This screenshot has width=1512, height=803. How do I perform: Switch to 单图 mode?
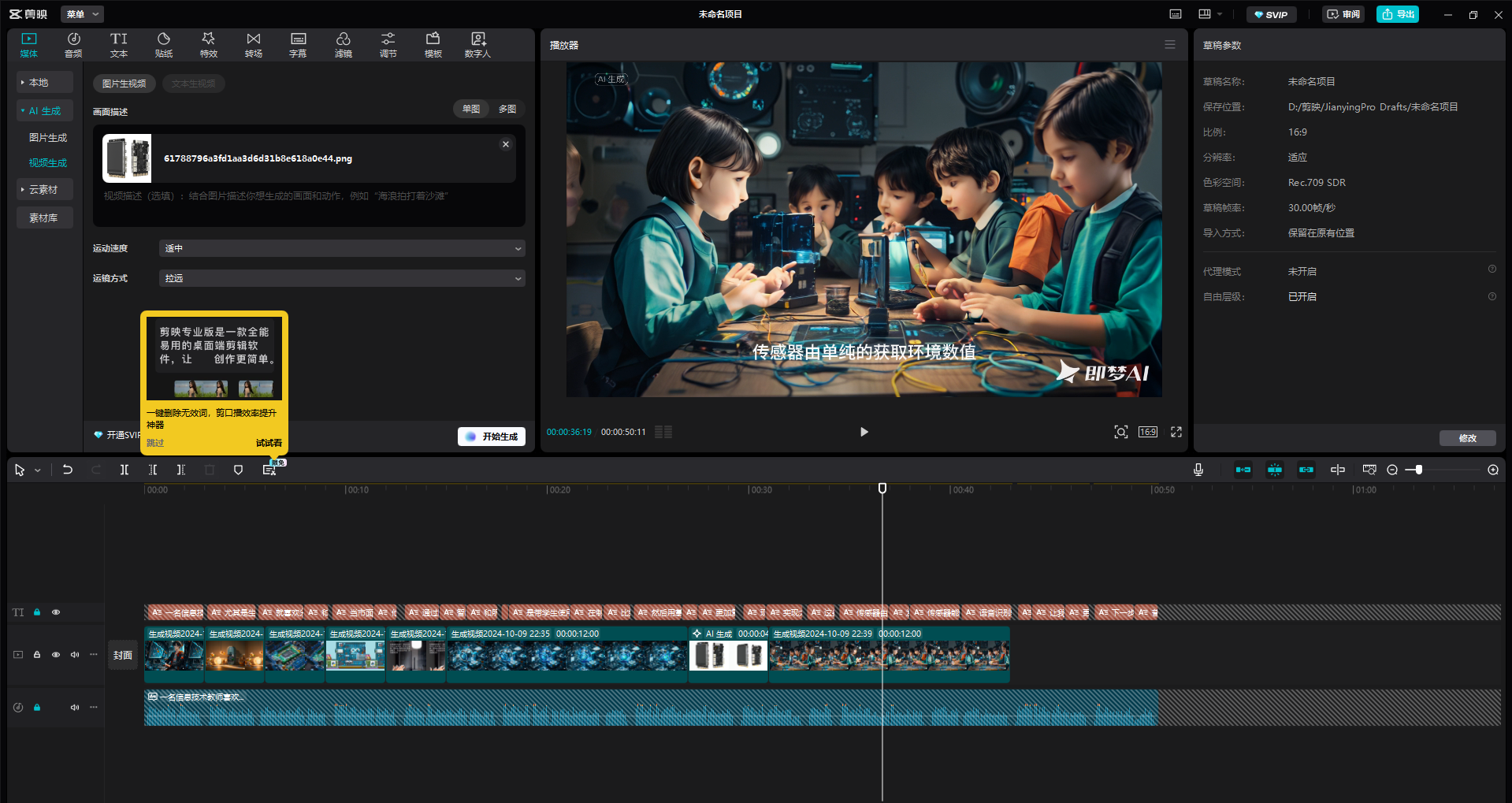pyautogui.click(x=471, y=109)
